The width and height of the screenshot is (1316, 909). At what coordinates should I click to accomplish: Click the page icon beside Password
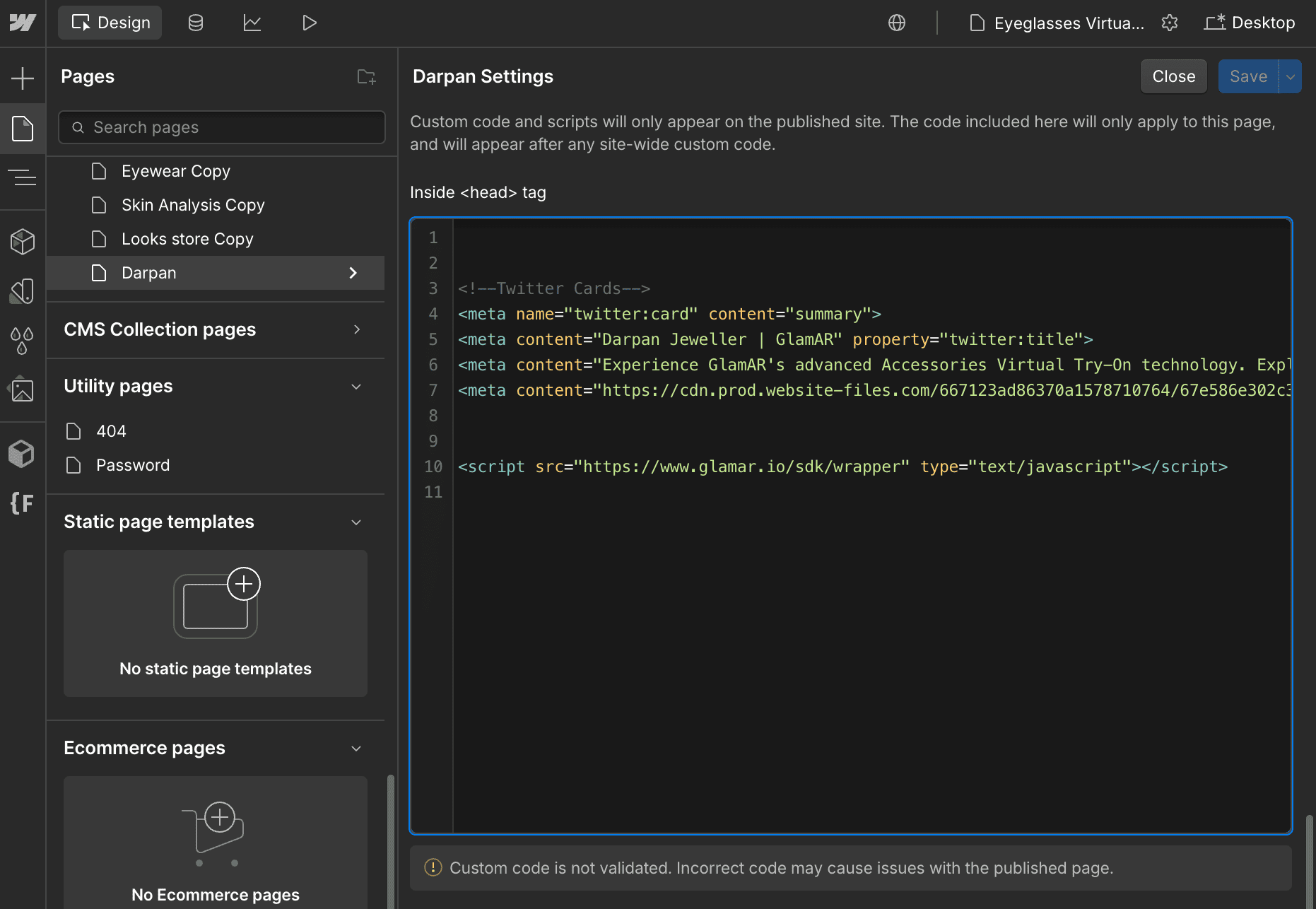(74, 465)
